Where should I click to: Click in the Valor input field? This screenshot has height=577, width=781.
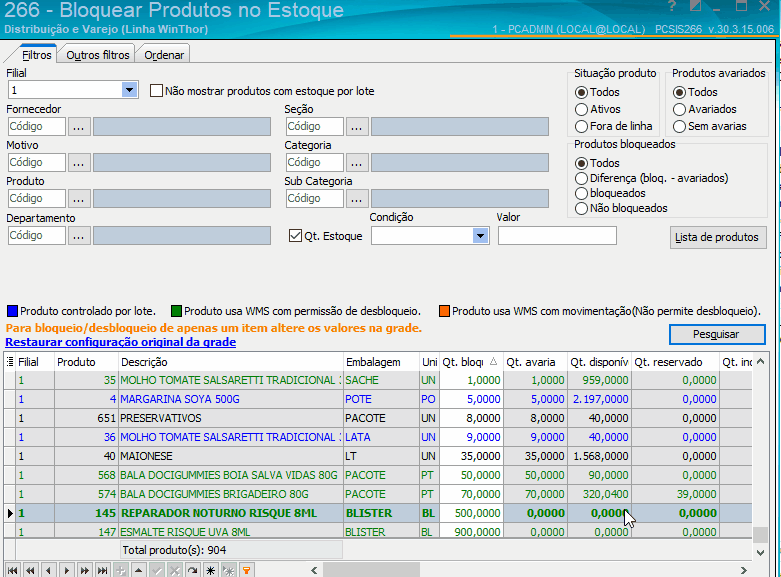coord(557,236)
